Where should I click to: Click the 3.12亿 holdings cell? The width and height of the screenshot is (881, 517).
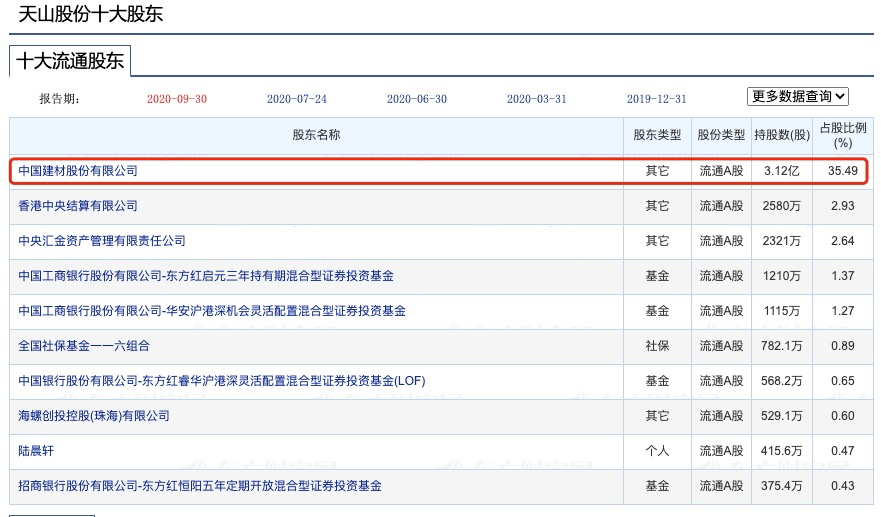tap(782, 171)
